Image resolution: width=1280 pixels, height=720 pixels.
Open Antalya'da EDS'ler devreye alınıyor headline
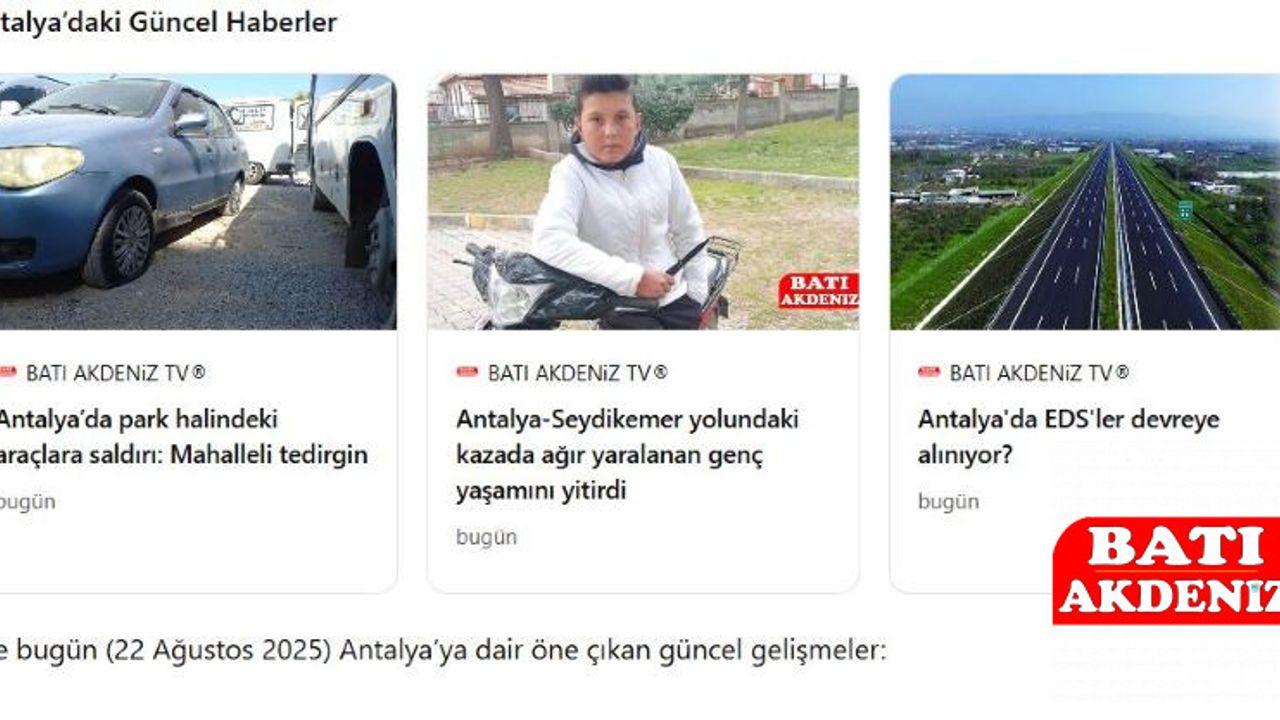coord(1069,437)
